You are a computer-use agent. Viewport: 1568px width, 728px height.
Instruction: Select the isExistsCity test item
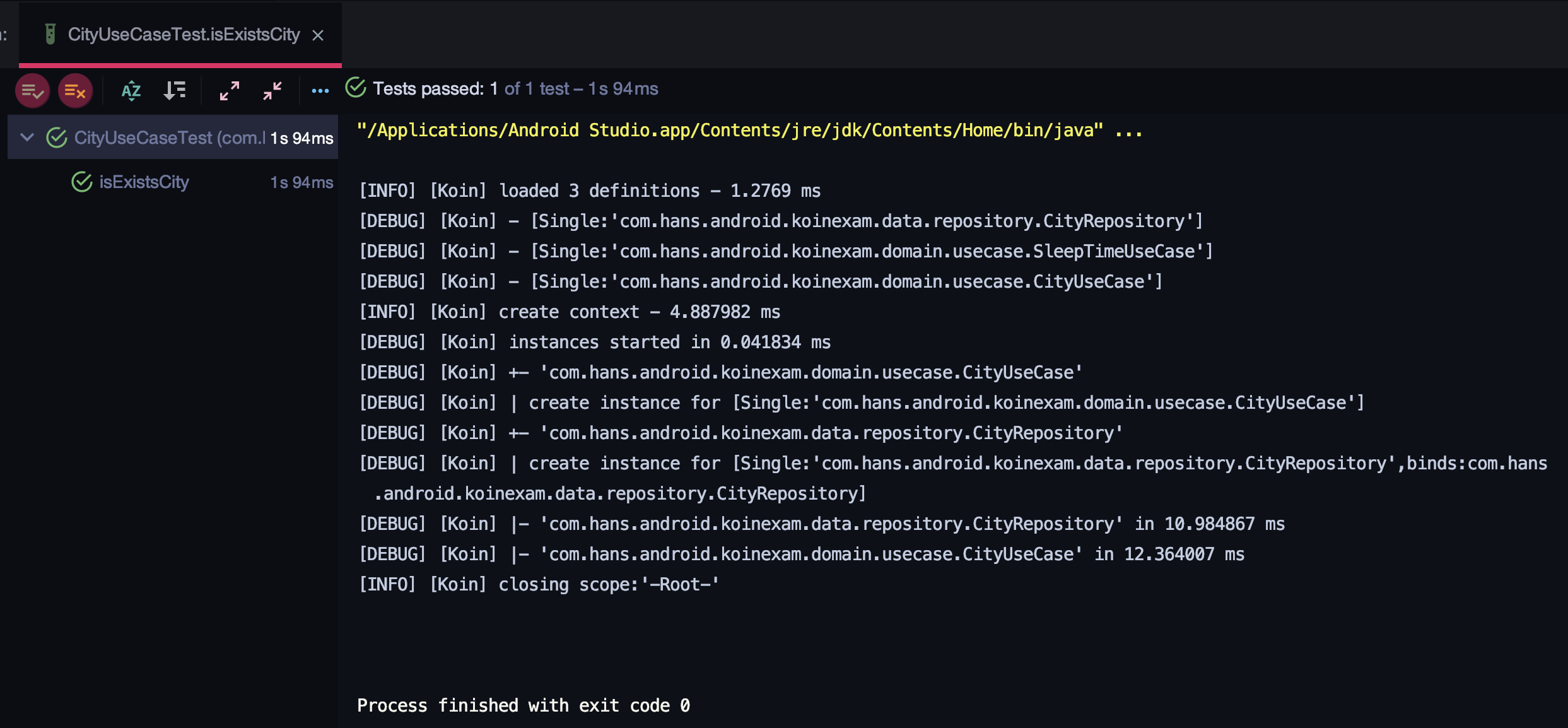tap(144, 182)
